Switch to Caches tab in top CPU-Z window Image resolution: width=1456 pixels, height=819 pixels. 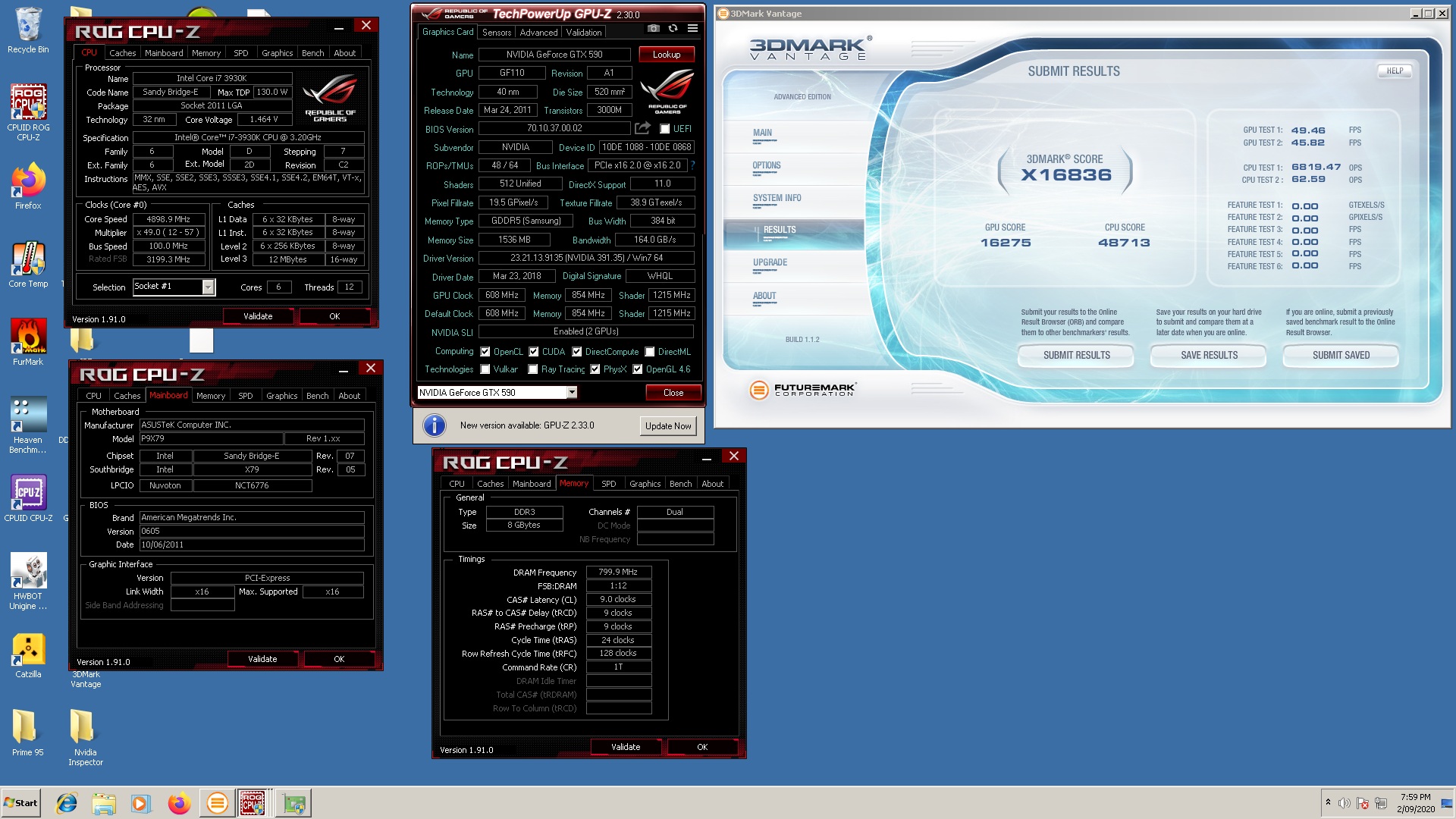[x=122, y=53]
